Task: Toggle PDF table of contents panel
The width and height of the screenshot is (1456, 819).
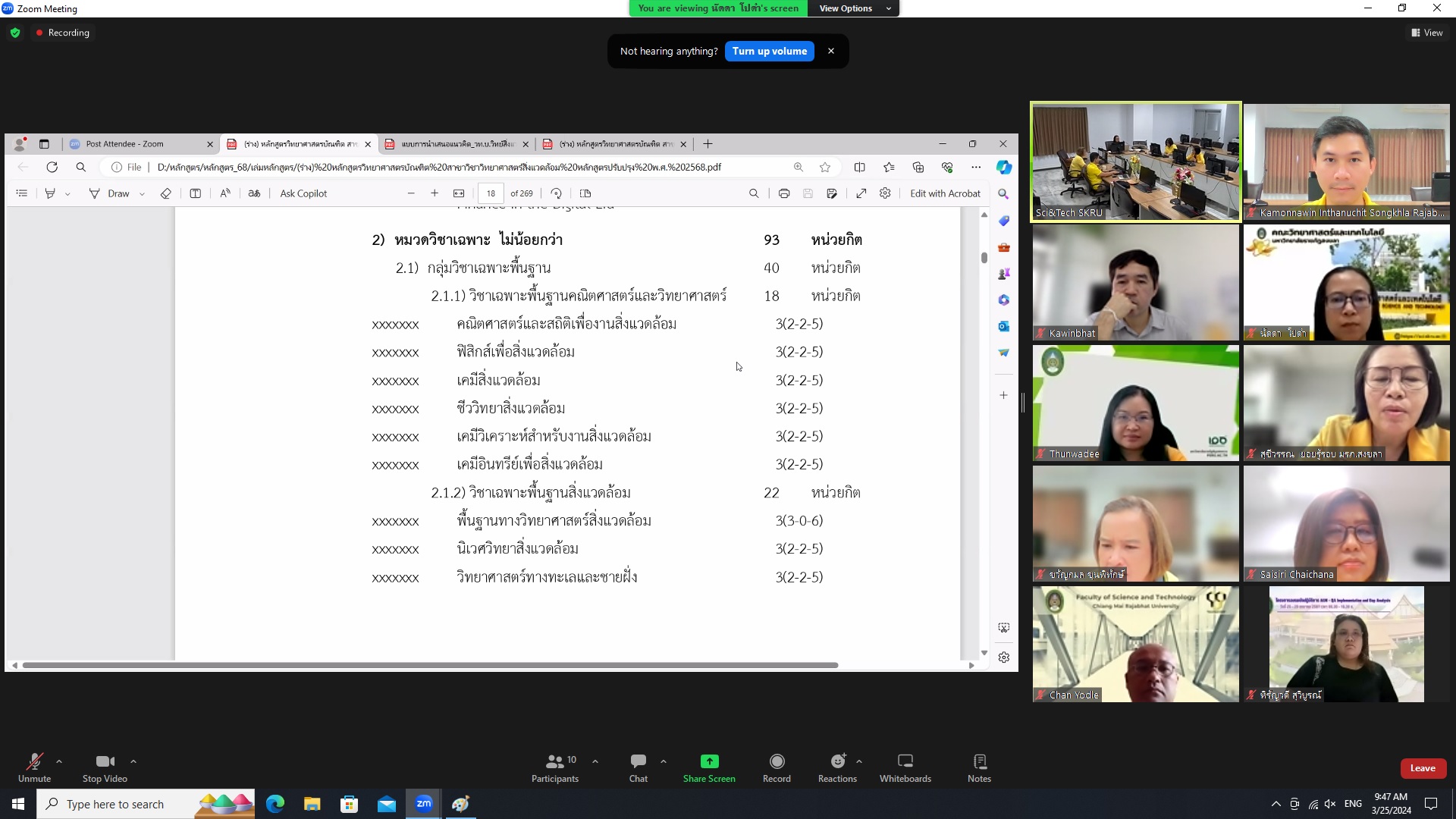Action: [22, 193]
